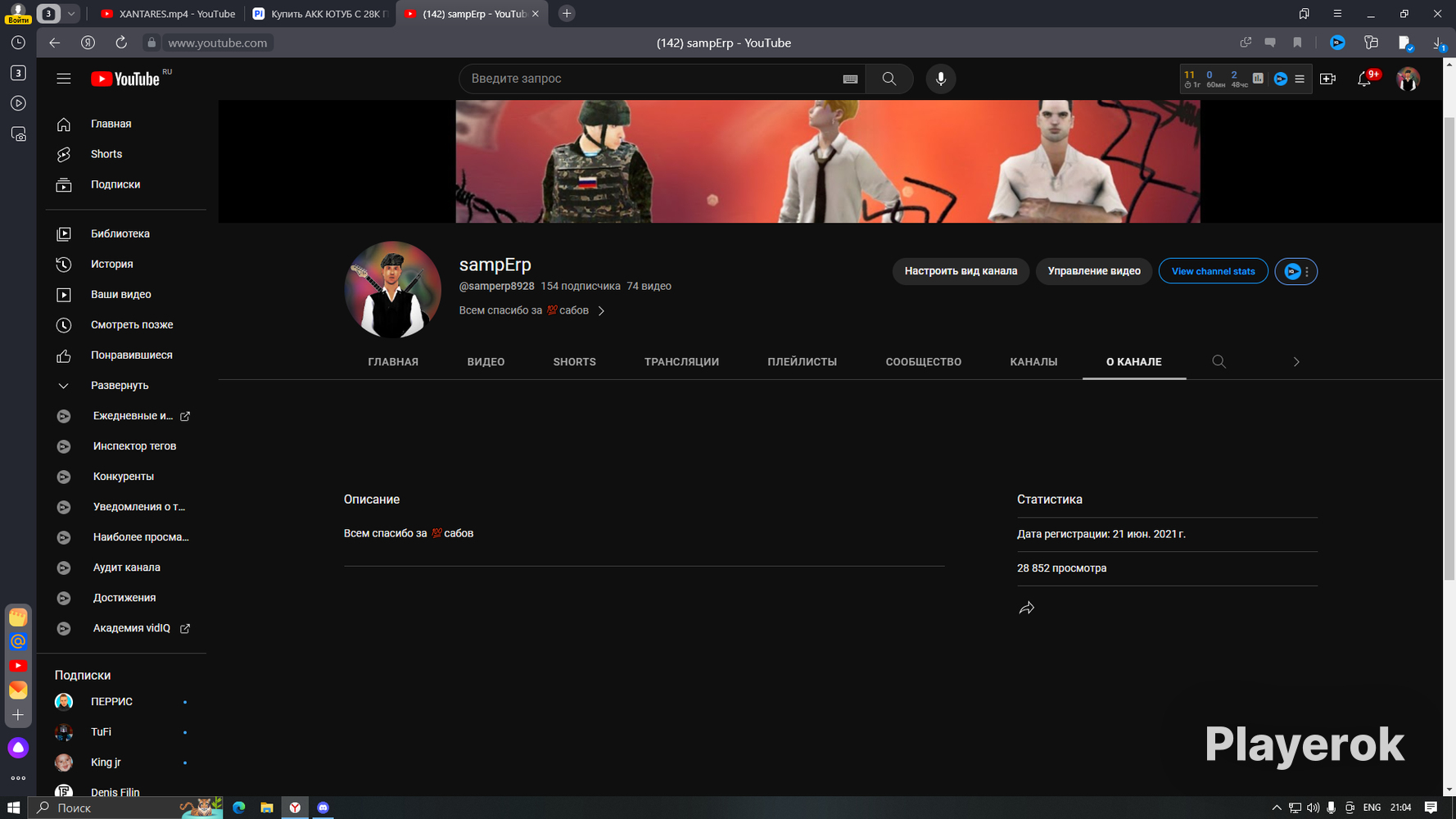This screenshot has height=819, width=1456.
Task: Click the Windows taskbar search box
Action: point(127,808)
